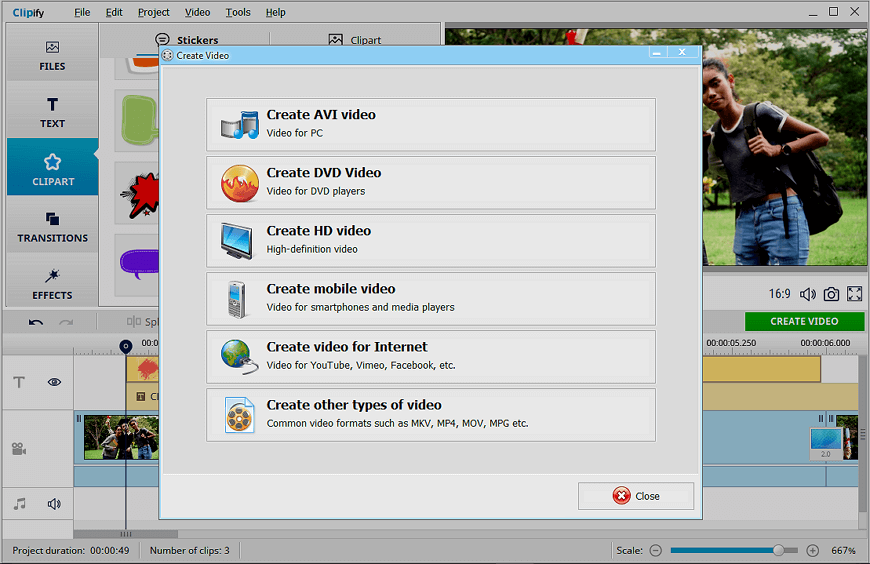
Task: Take a snapshot with camera icon
Action: tap(831, 294)
